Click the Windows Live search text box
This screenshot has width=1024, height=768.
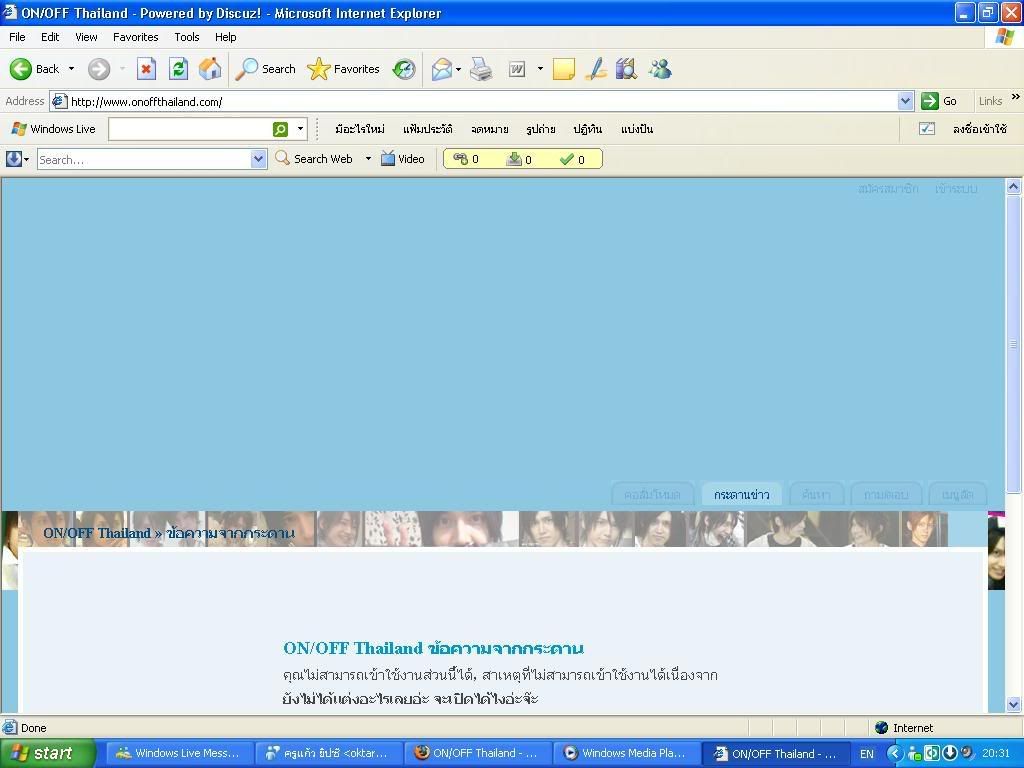190,129
